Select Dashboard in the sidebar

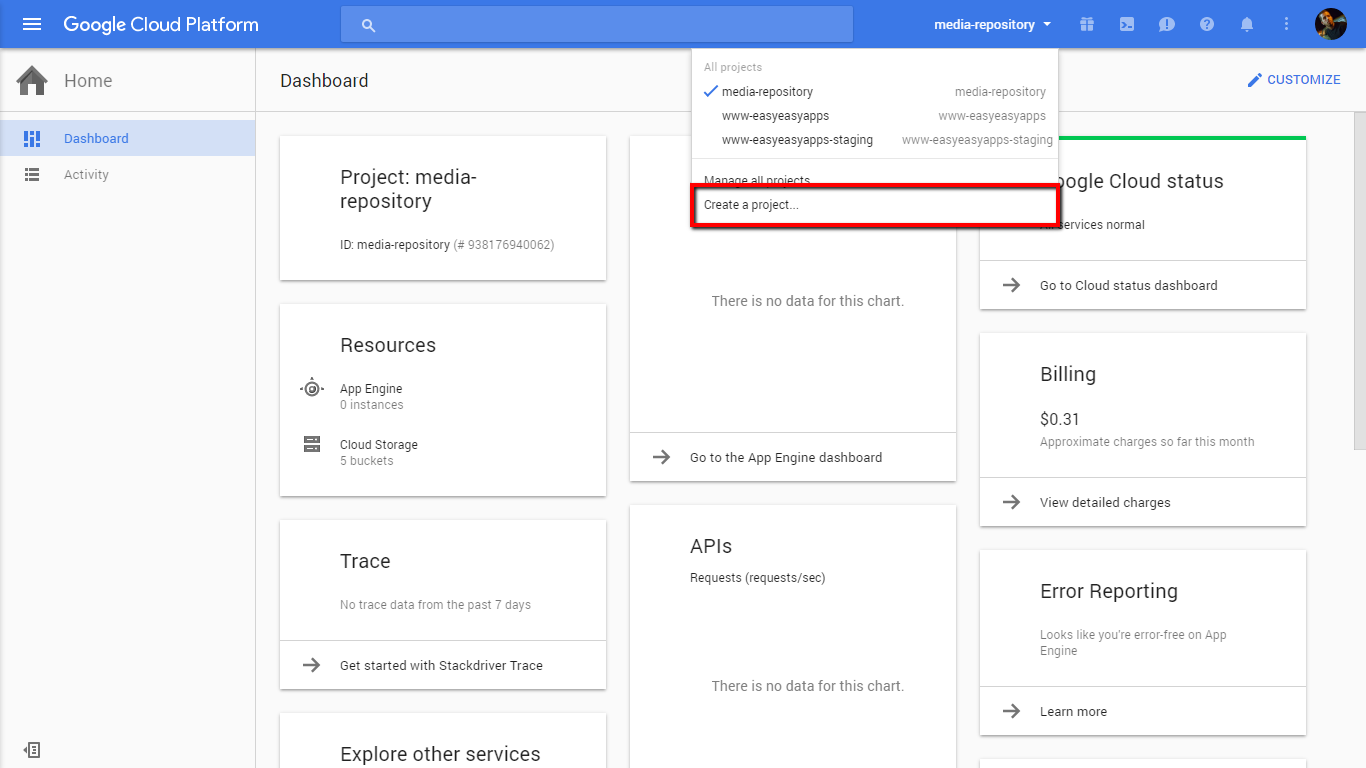point(96,139)
